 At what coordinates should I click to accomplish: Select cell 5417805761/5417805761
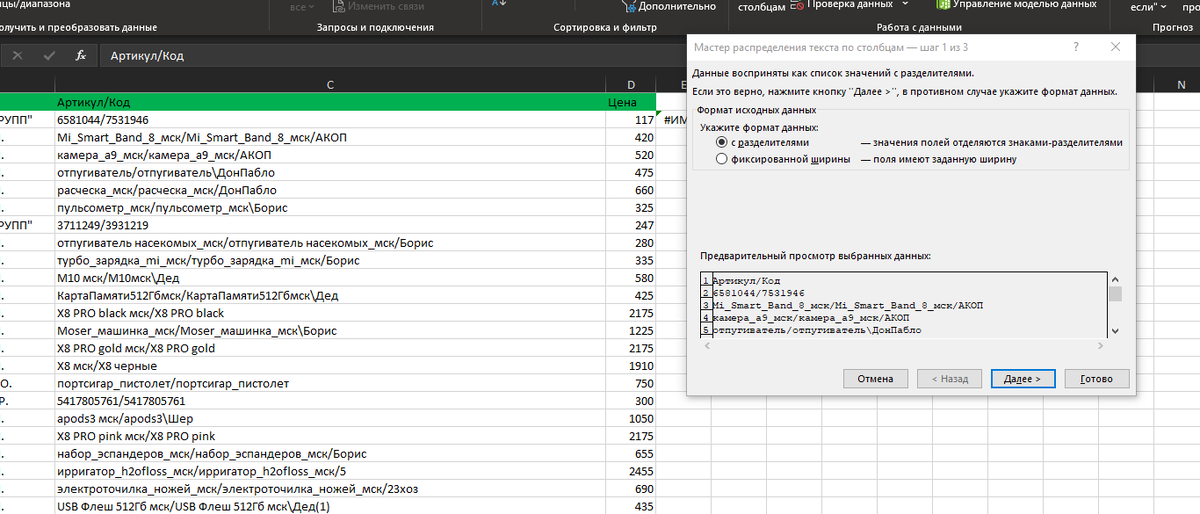[330, 400]
